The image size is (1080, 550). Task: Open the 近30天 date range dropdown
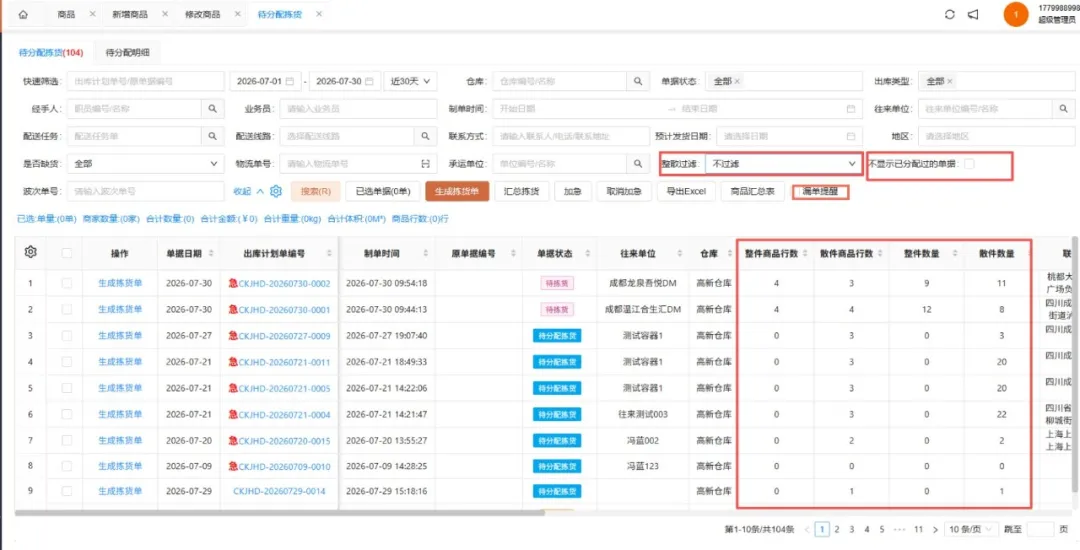tap(411, 81)
